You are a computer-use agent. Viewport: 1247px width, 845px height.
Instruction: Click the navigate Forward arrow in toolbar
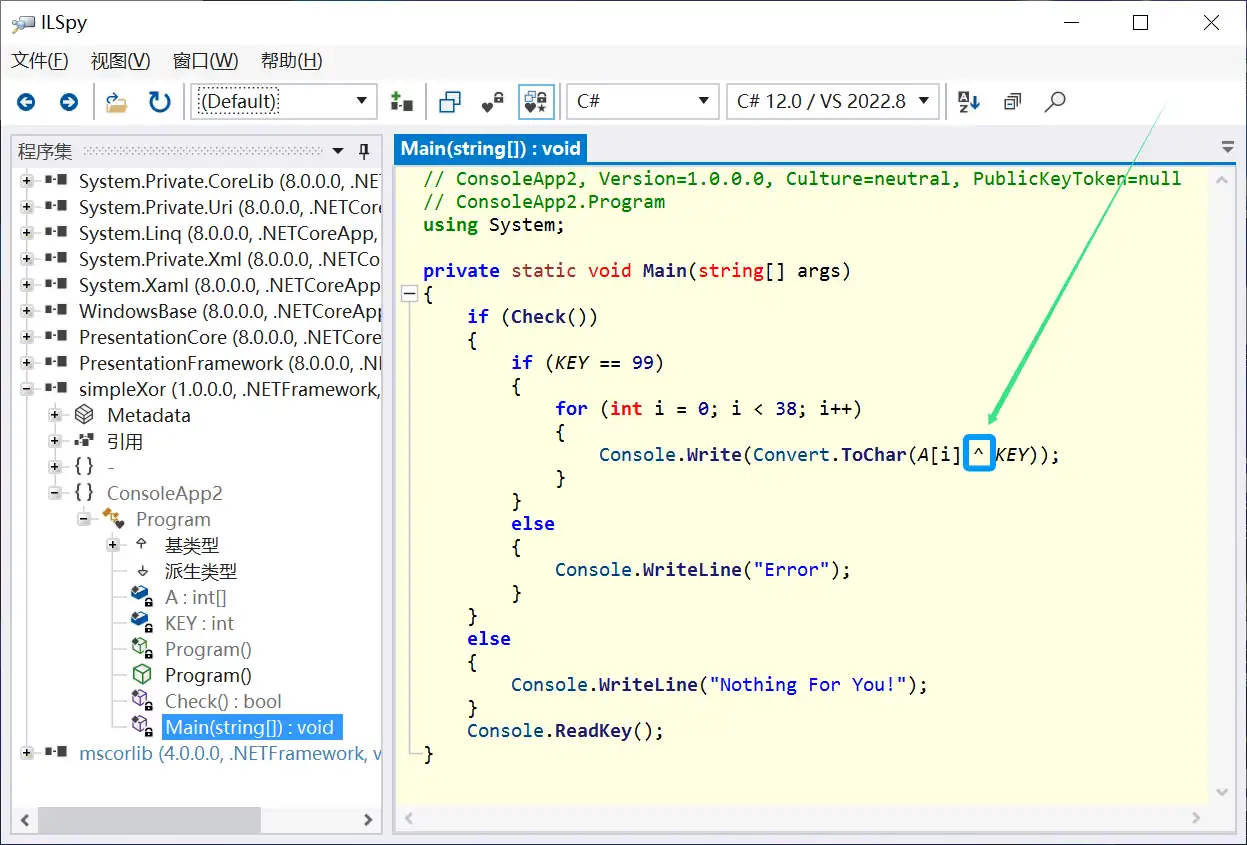tap(68, 102)
